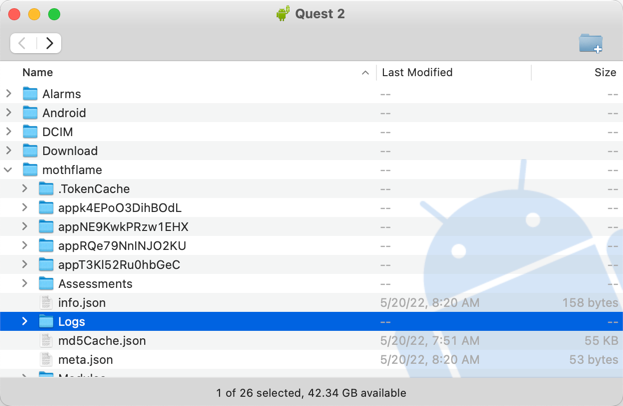Screen dimensions: 623x406
Task: Click the status bar selection summary
Action: click(311, 393)
